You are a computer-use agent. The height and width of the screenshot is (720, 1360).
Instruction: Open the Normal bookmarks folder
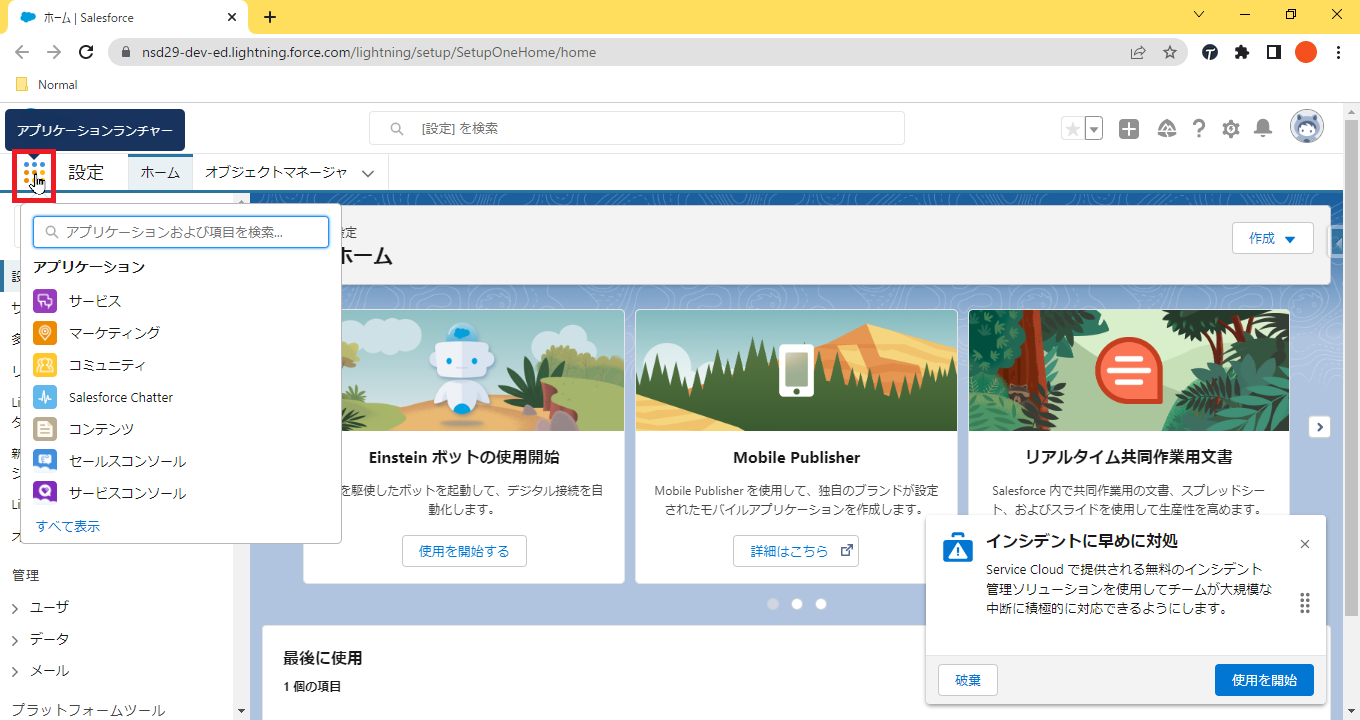pos(47,85)
